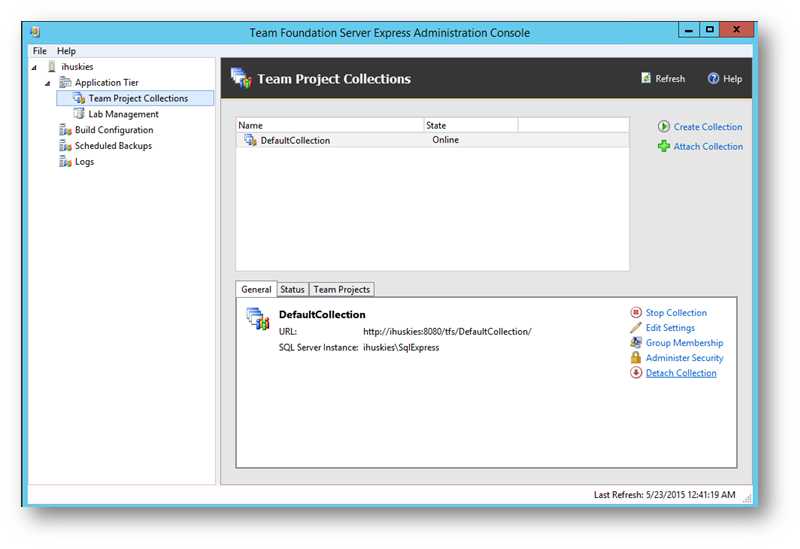Sort by the State column header
This screenshot has height=549, width=800.
coord(471,125)
